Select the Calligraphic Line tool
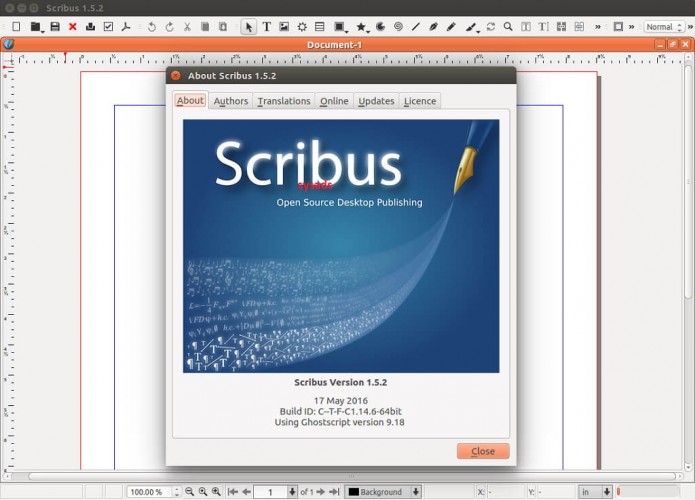The width and height of the screenshot is (695, 500). 471,27
